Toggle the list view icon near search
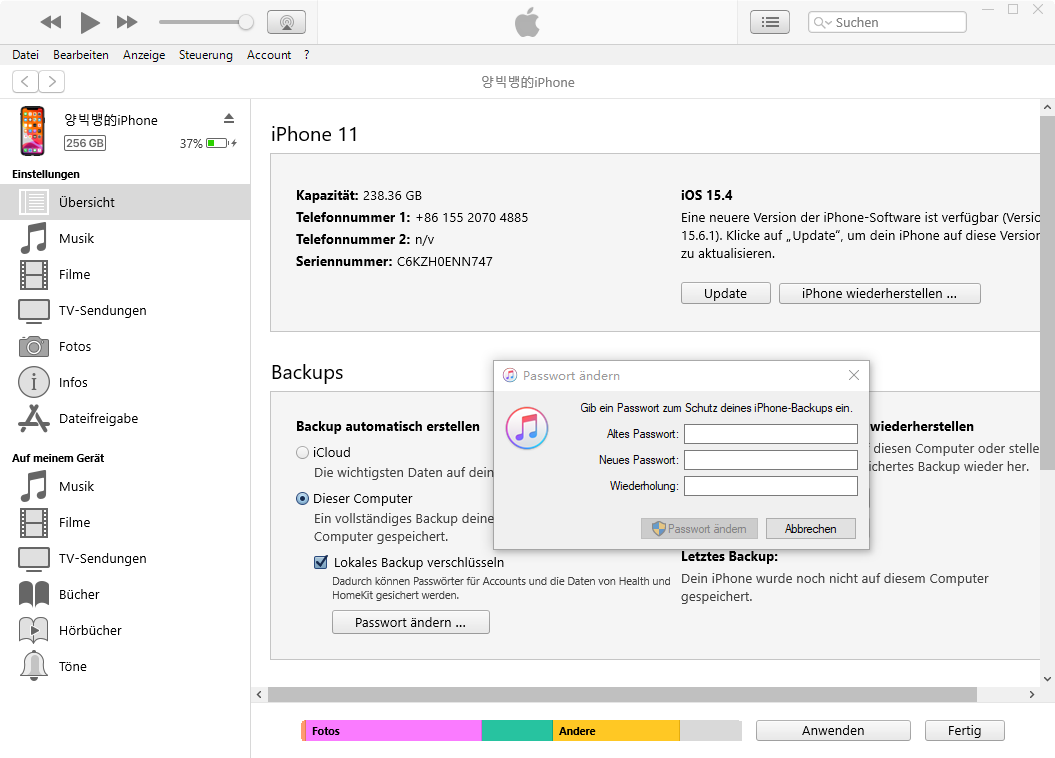Viewport: 1055px width, 758px height. (x=769, y=22)
